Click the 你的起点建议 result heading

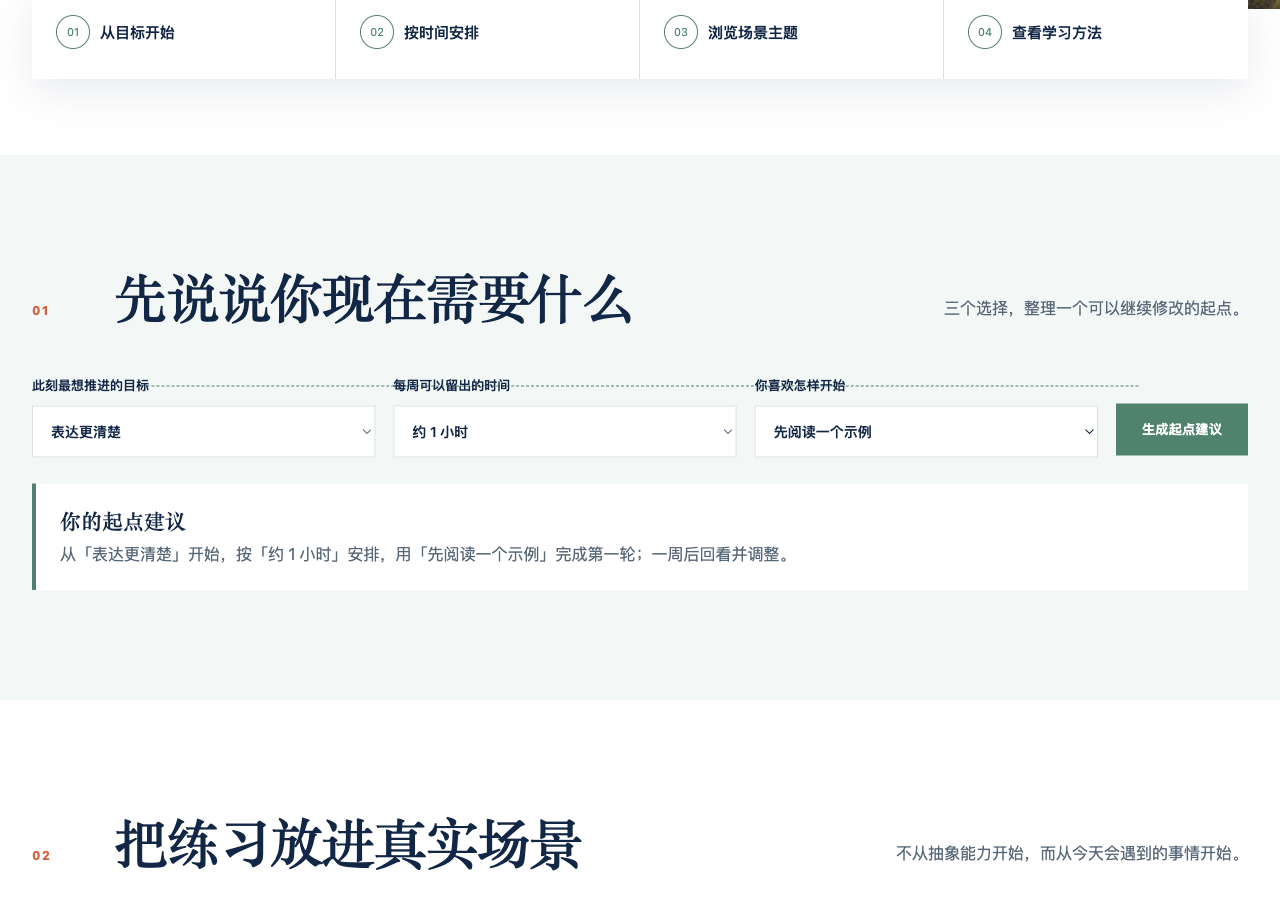click(123, 521)
